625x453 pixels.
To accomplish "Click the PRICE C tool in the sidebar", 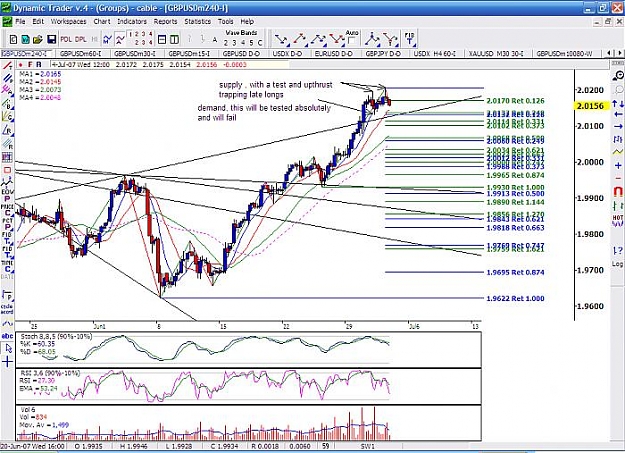I will (x=7, y=211).
